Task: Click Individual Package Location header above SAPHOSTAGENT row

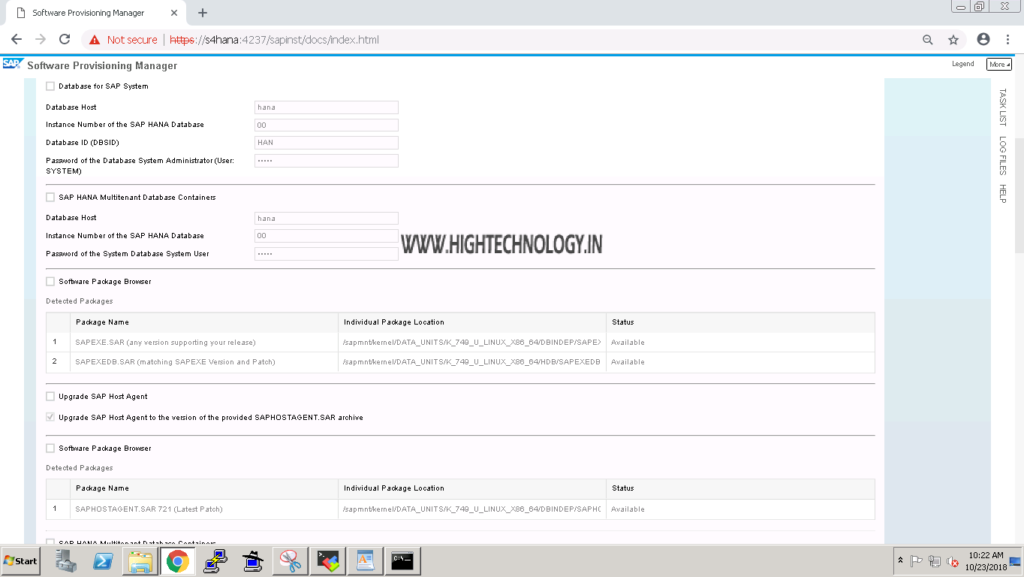Action: [394, 488]
